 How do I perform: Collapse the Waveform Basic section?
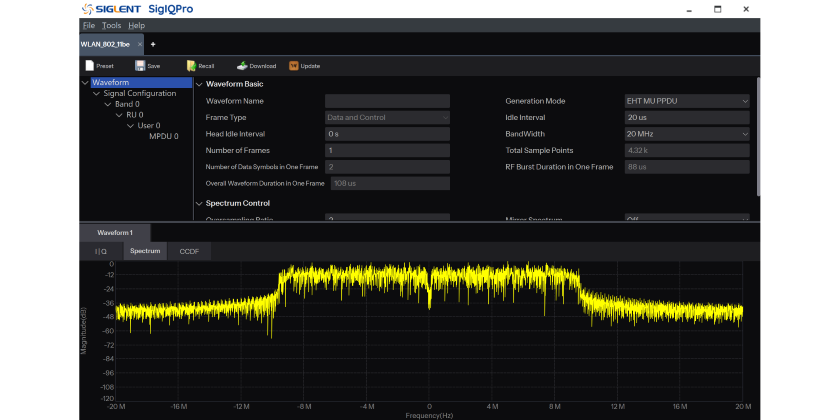click(x=199, y=84)
